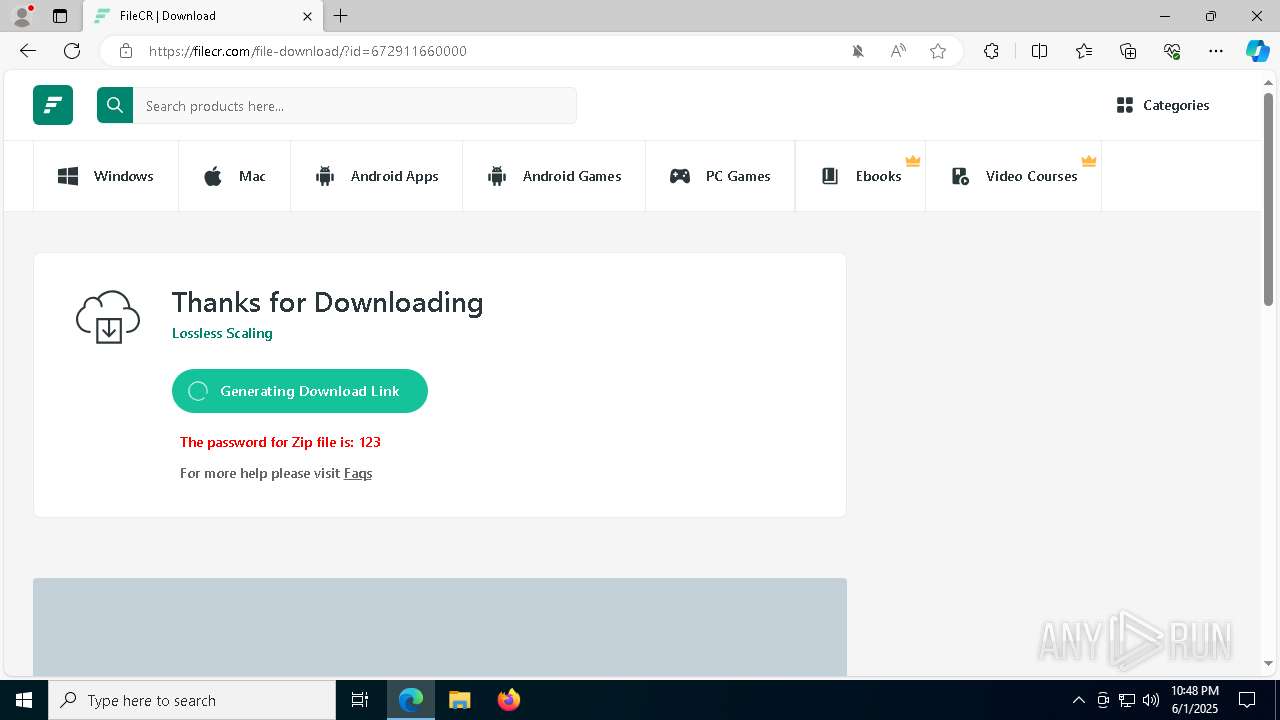Activate Read aloud icon in address bar
This screenshot has height=720, width=1280.
click(x=898, y=51)
